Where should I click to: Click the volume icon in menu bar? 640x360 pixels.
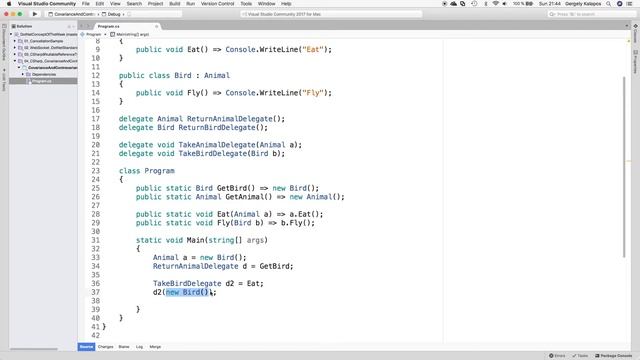pyautogui.click(x=505, y=4)
